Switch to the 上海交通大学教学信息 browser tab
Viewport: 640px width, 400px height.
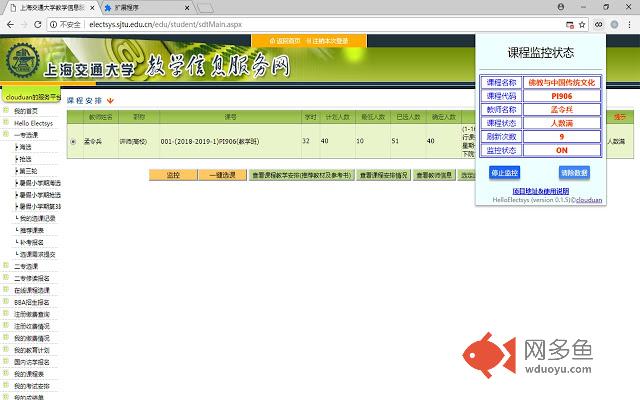tap(51, 8)
